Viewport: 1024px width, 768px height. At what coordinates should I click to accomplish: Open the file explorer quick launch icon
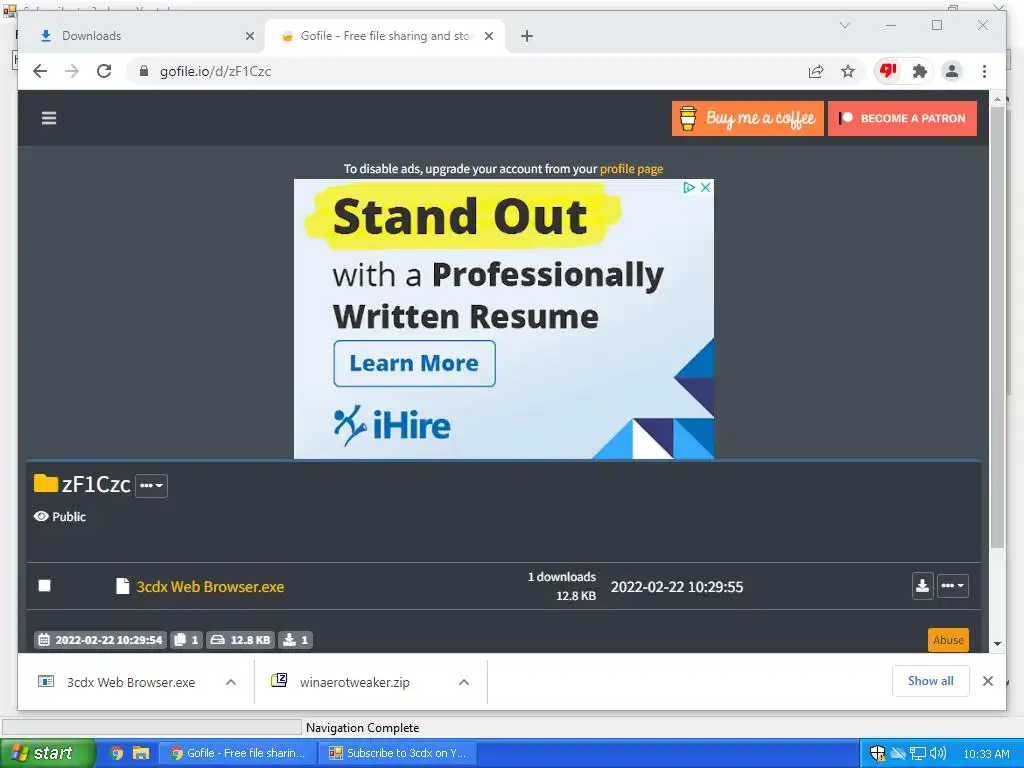(x=141, y=753)
